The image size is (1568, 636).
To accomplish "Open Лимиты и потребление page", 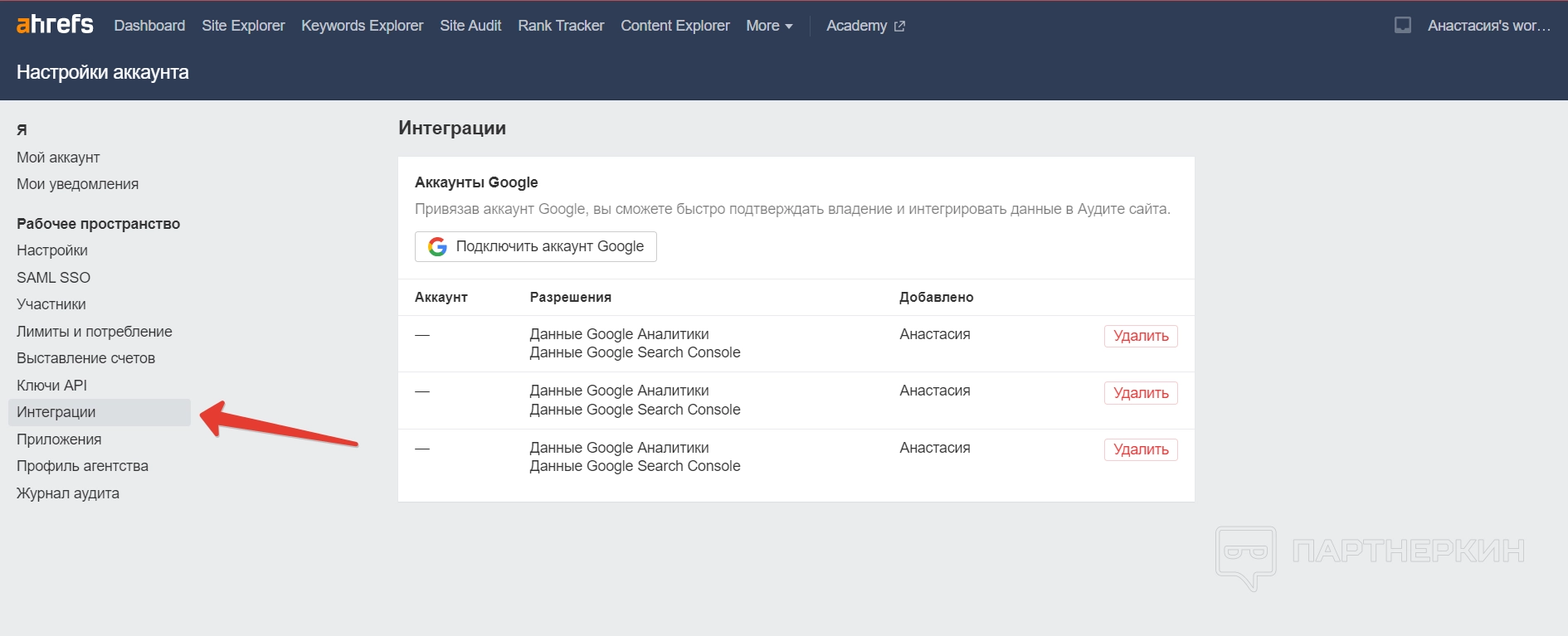I will coord(94,332).
